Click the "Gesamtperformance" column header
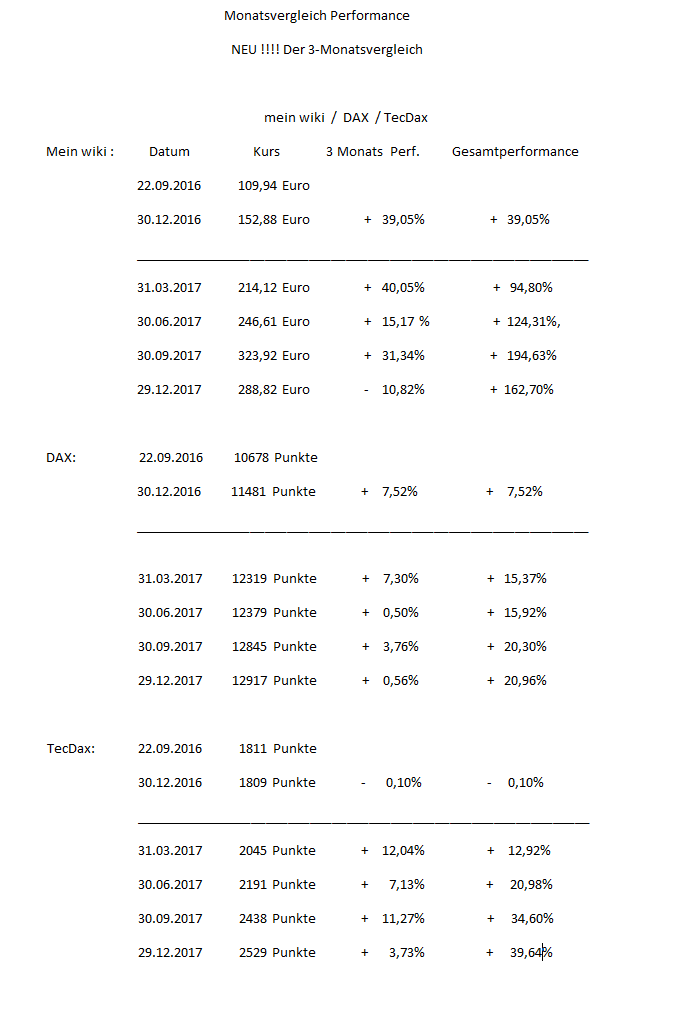 pos(515,152)
